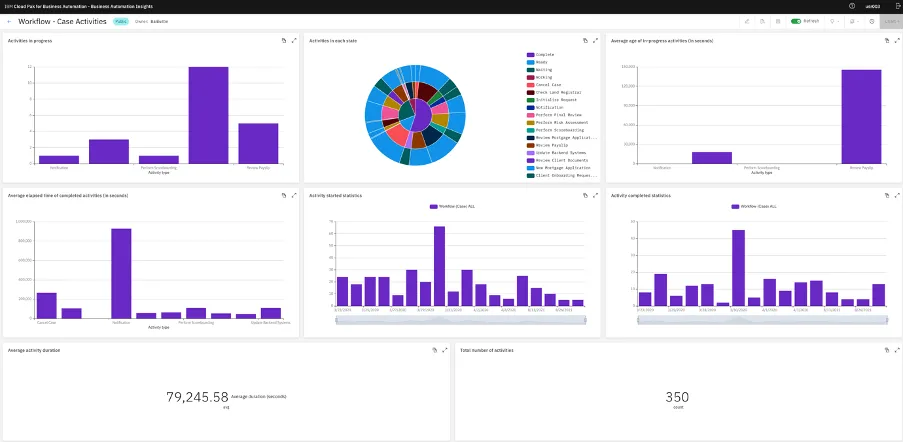Click the Complete entry in the pie legend
Image resolution: width=904 pixels, height=442 pixels.
pos(541,55)
